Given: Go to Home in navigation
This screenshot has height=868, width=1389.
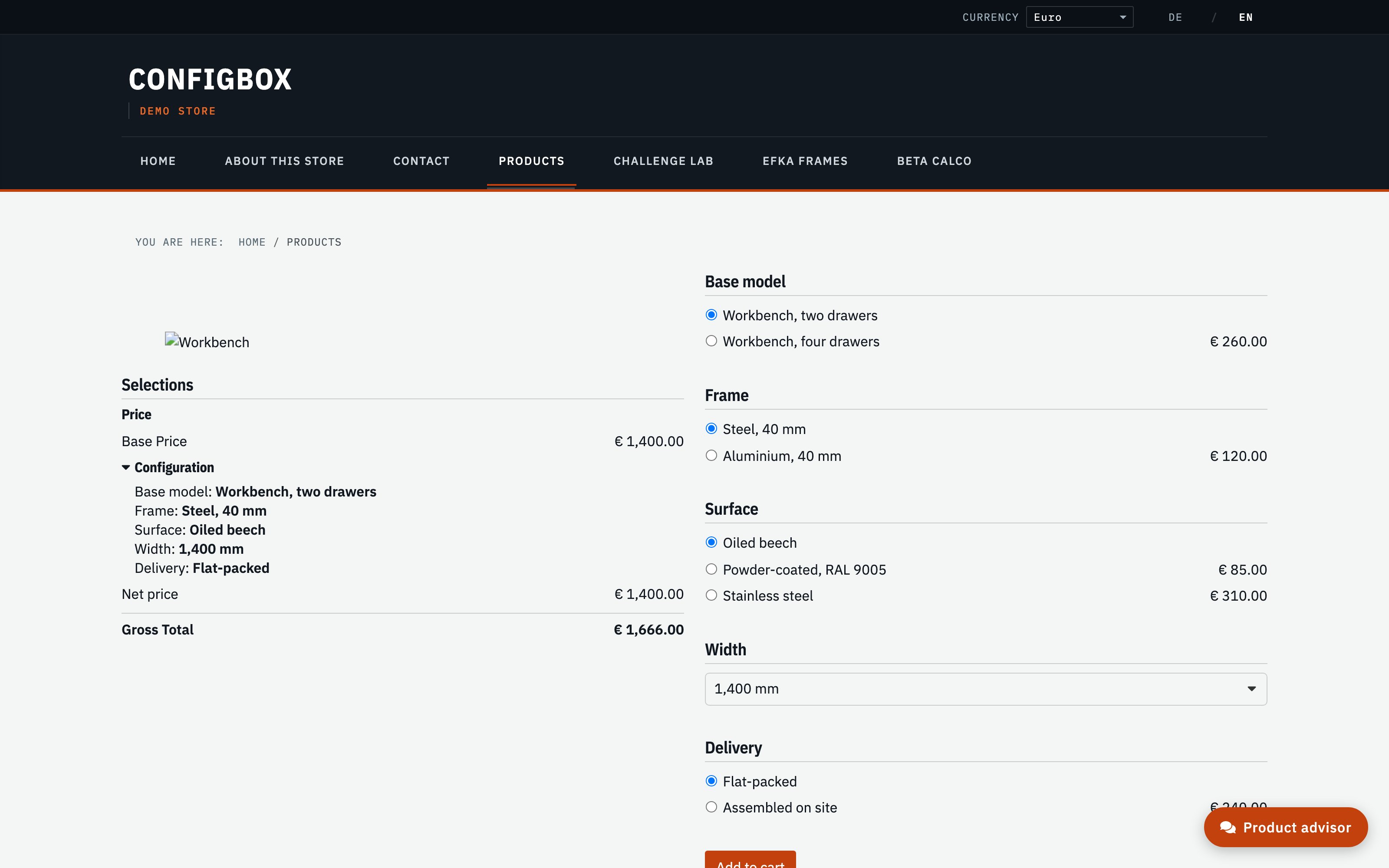Looking at the screenshot, I should pos(158,161).
